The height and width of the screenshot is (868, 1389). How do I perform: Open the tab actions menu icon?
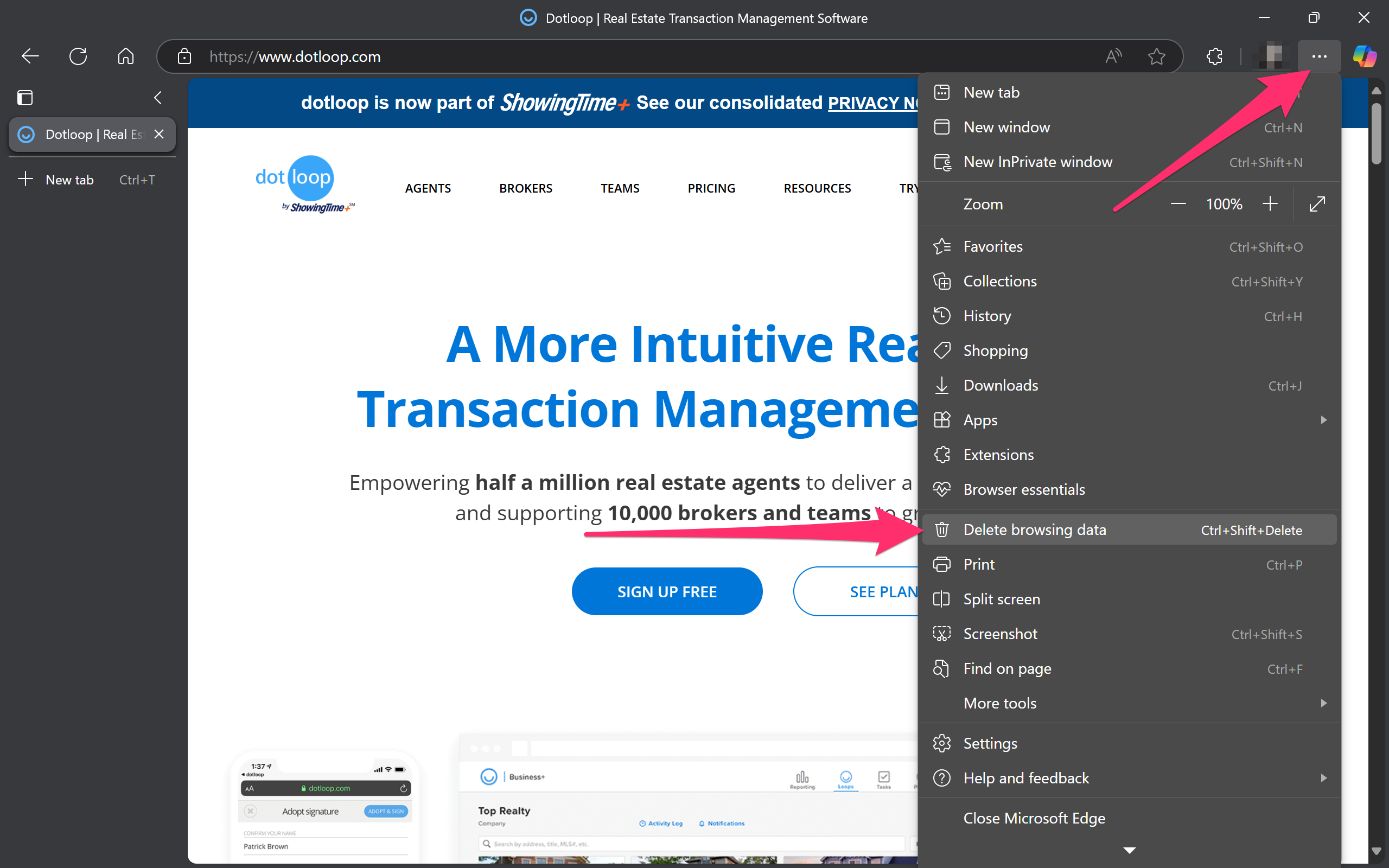pos(26,98)
